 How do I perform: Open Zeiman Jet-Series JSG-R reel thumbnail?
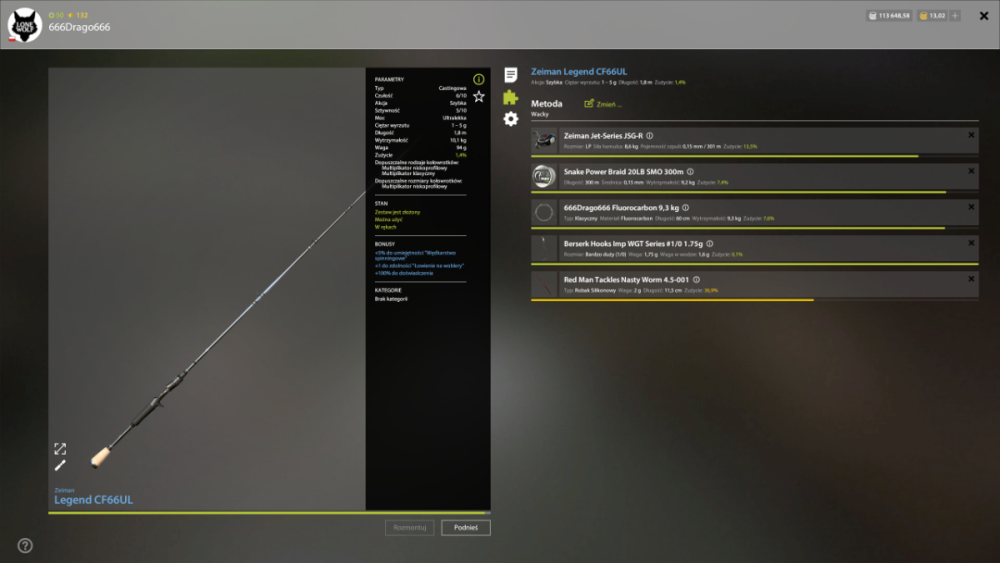point(544,140)
